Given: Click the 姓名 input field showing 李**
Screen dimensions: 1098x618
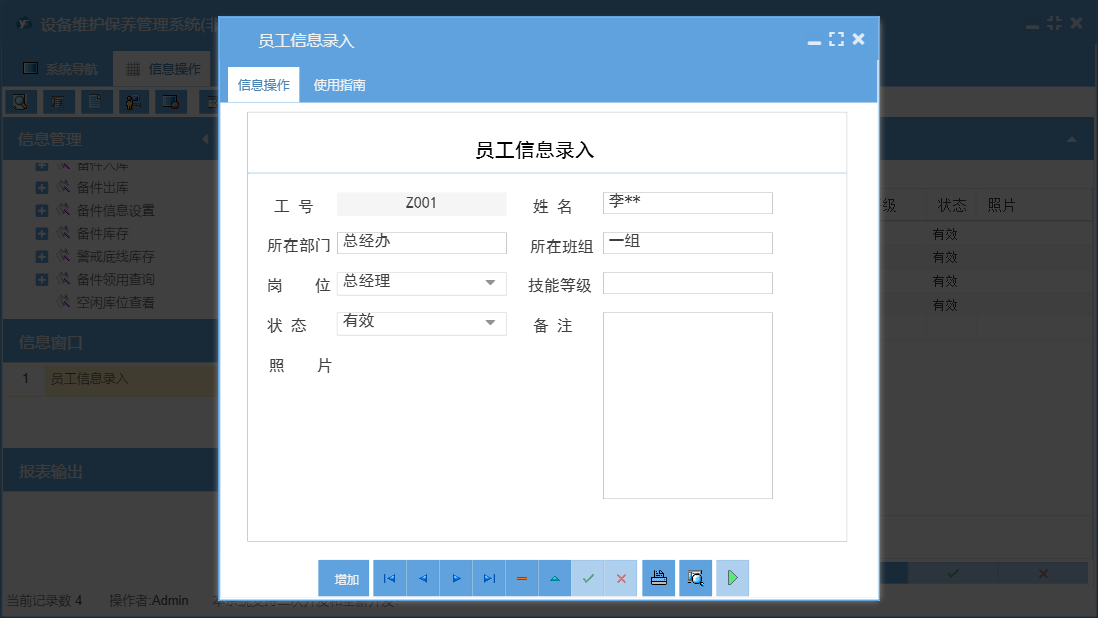Looking at the screenshot, I should [x=687, y=202].
